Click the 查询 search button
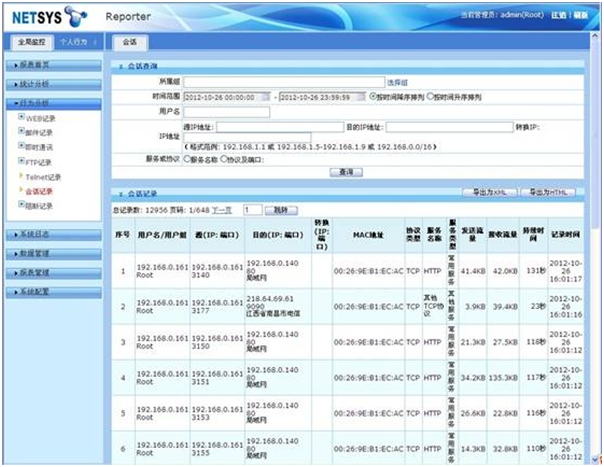Screen dimensions: 604x467 pos(344,172)
